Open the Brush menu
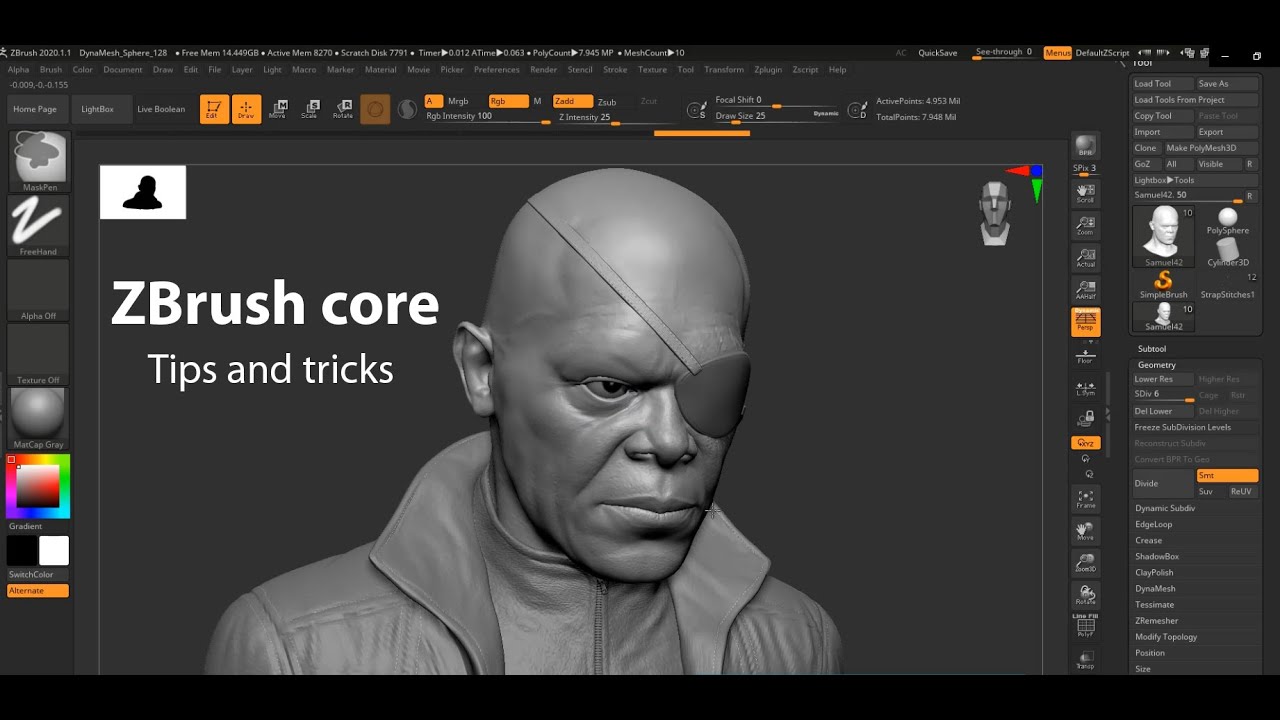This screenshot has width=1280, height=720. [x=50, y=70]
